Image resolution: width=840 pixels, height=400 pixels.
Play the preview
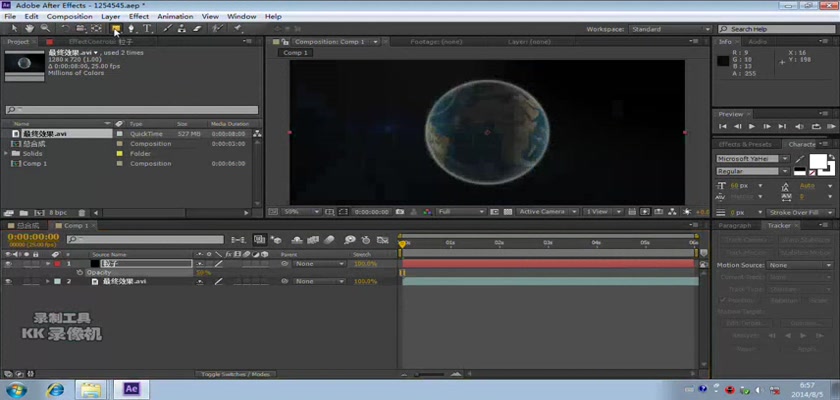(x=752, y=126)
